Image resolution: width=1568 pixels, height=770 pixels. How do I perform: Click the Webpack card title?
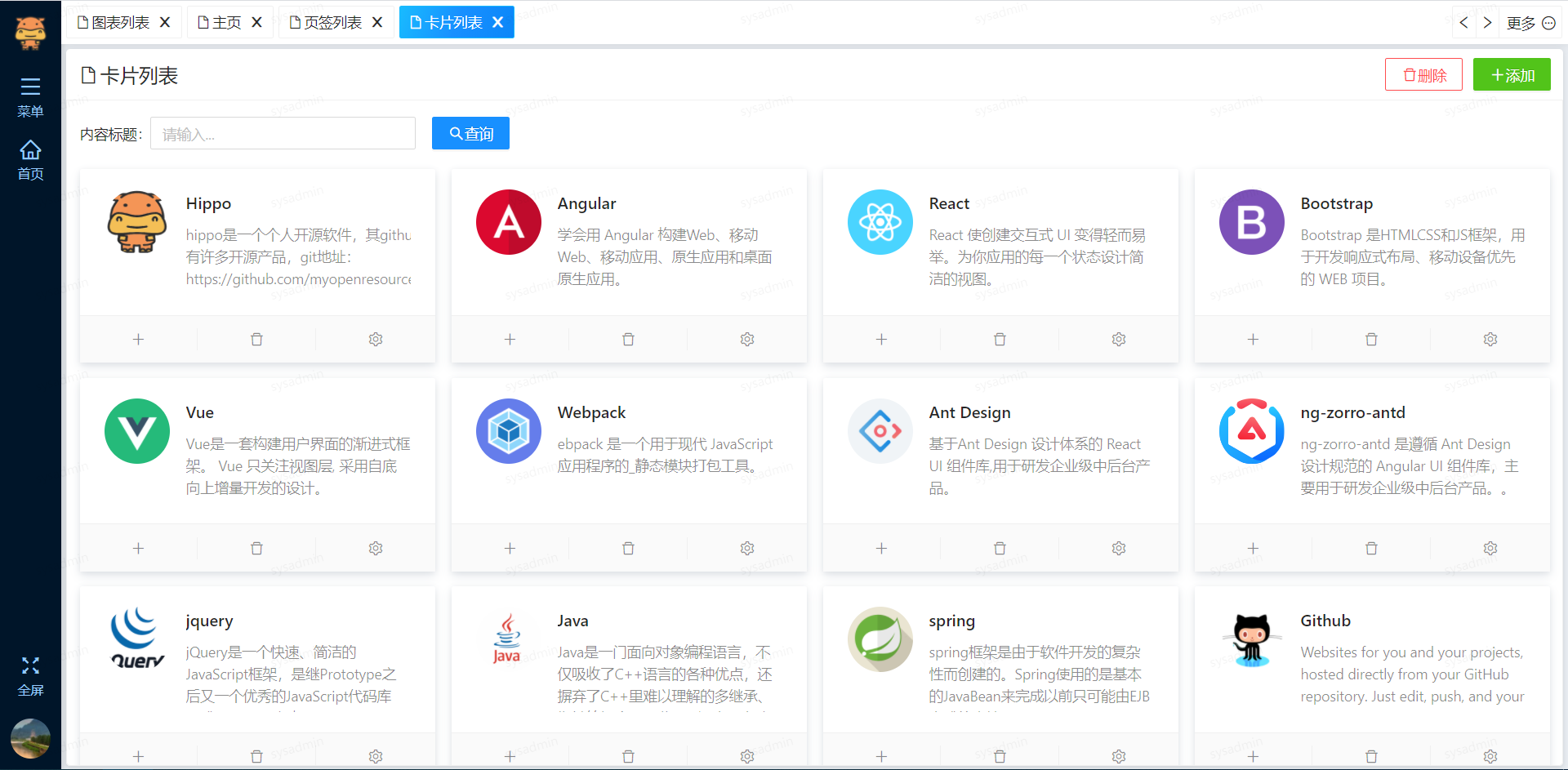591,412
